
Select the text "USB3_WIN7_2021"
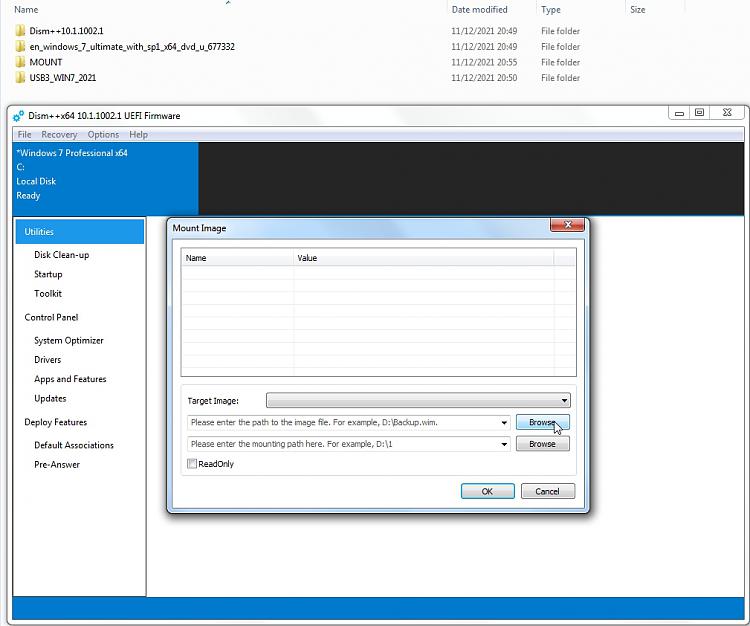coord(63,77)
